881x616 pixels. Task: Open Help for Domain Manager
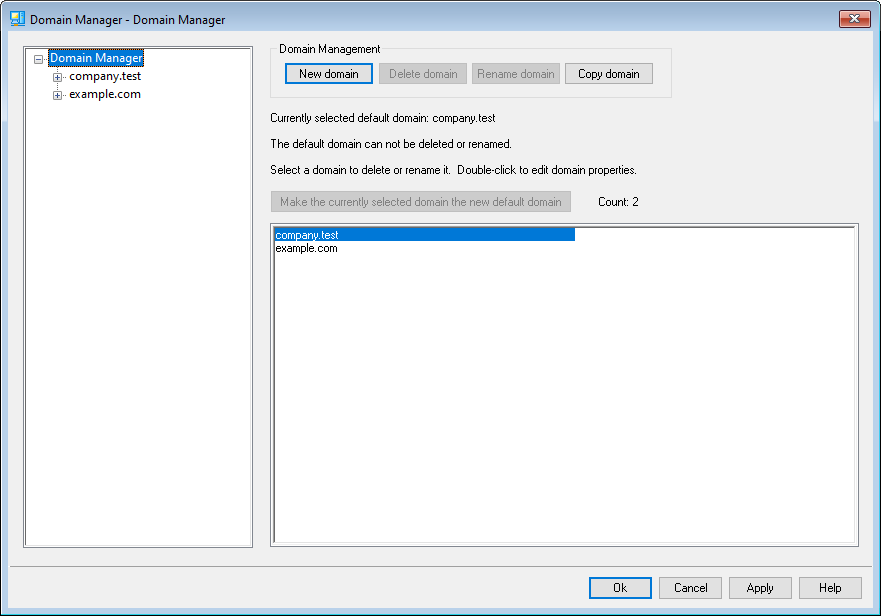pyautogui.click(x=830, y=588)
